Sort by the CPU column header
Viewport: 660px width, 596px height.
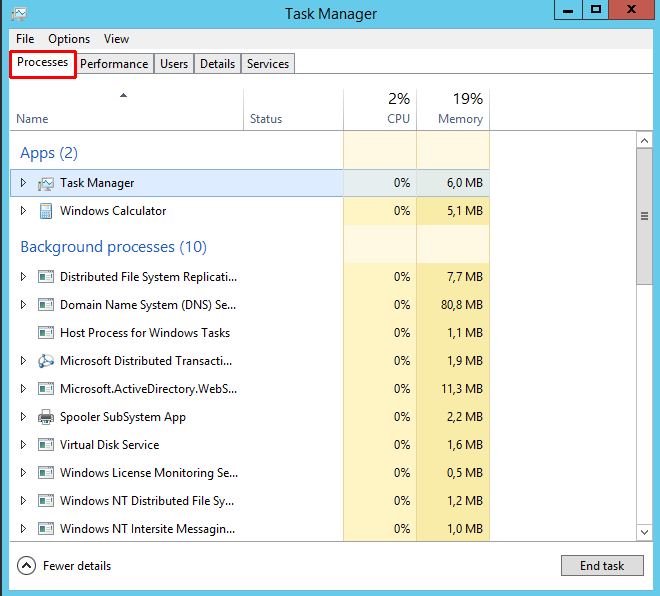(380, 110)
